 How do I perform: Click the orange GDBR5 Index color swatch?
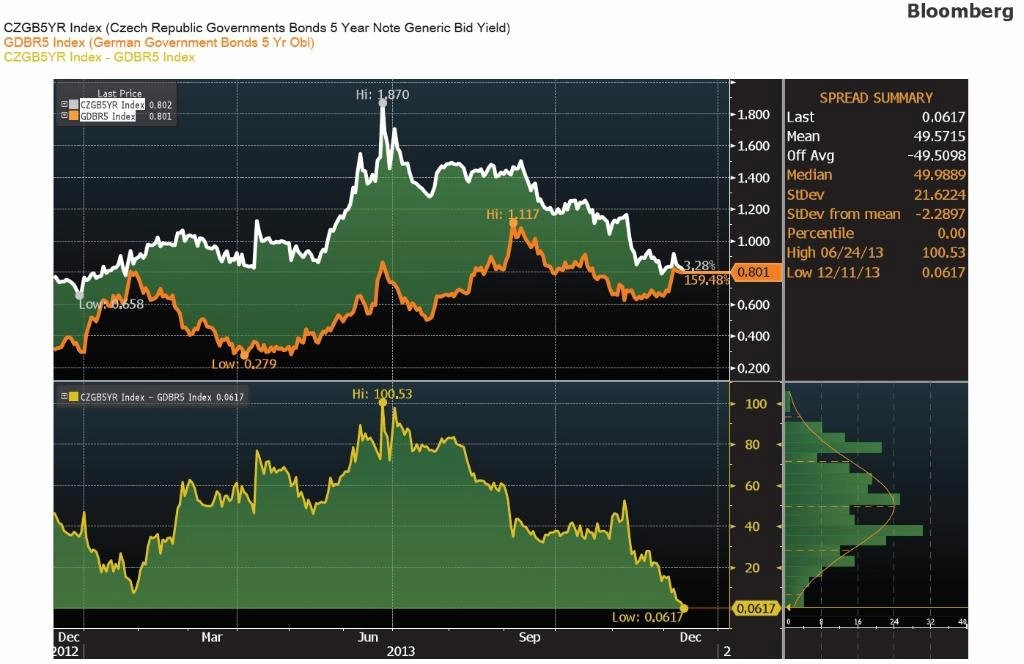pyautogui.click(x=74, y=116)
